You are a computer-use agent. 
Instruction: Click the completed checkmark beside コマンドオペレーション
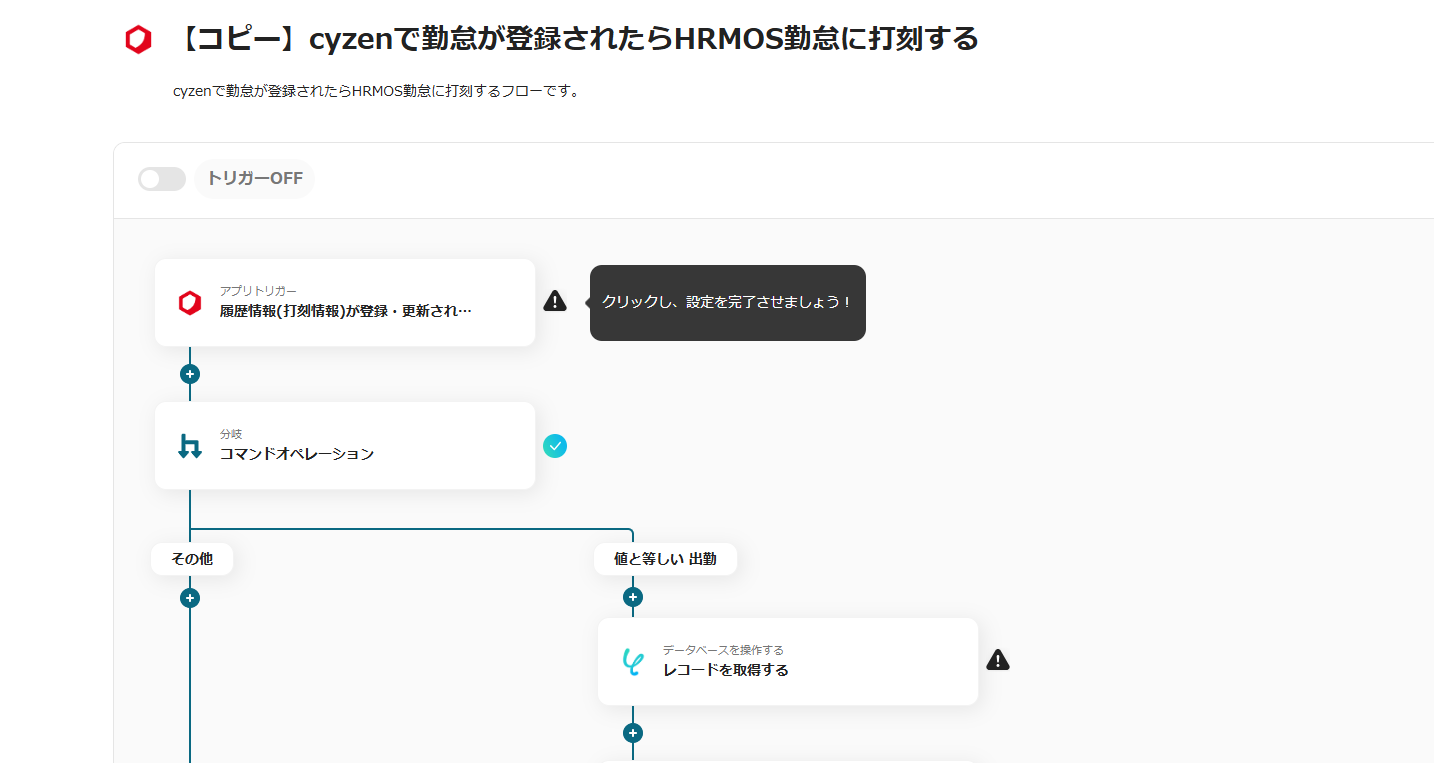coord(555,446)
